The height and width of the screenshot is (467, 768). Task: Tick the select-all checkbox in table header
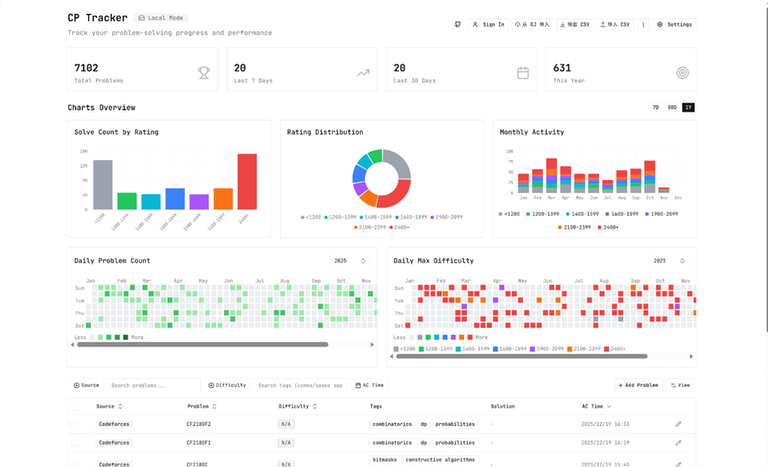tap(74, 407)
